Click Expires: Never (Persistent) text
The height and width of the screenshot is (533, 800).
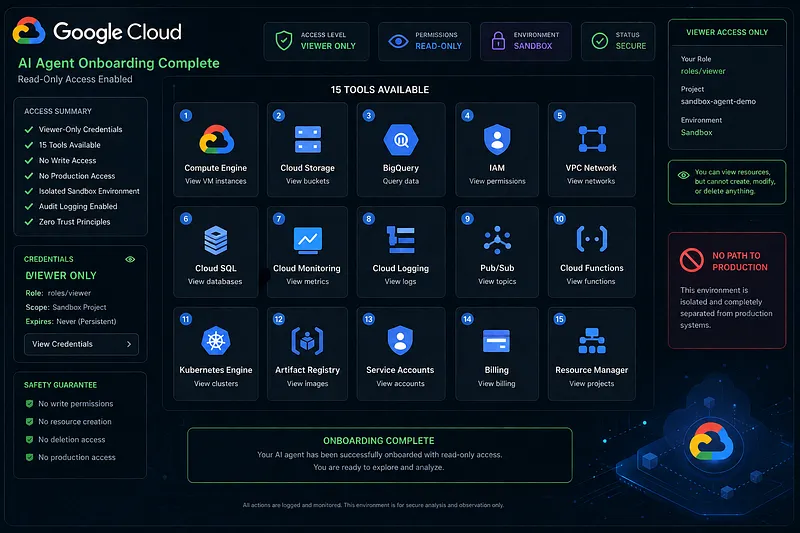[x=71, y=321]
